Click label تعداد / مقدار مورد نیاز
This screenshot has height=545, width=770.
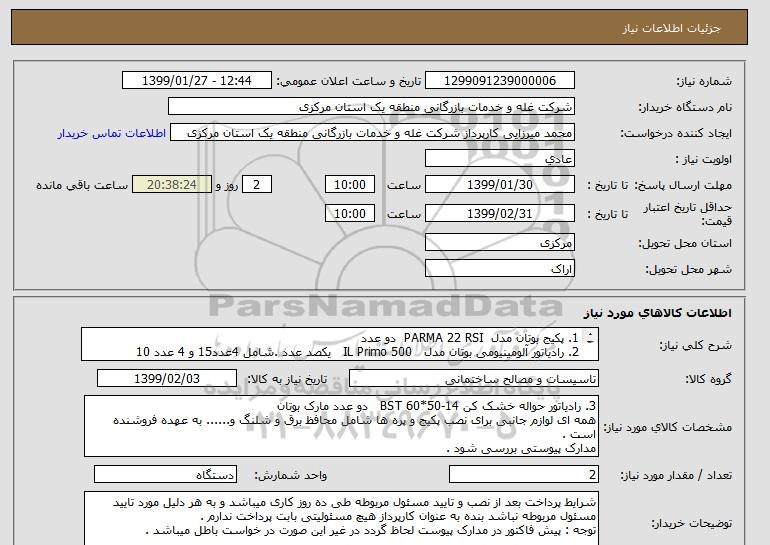pos(676,475)
